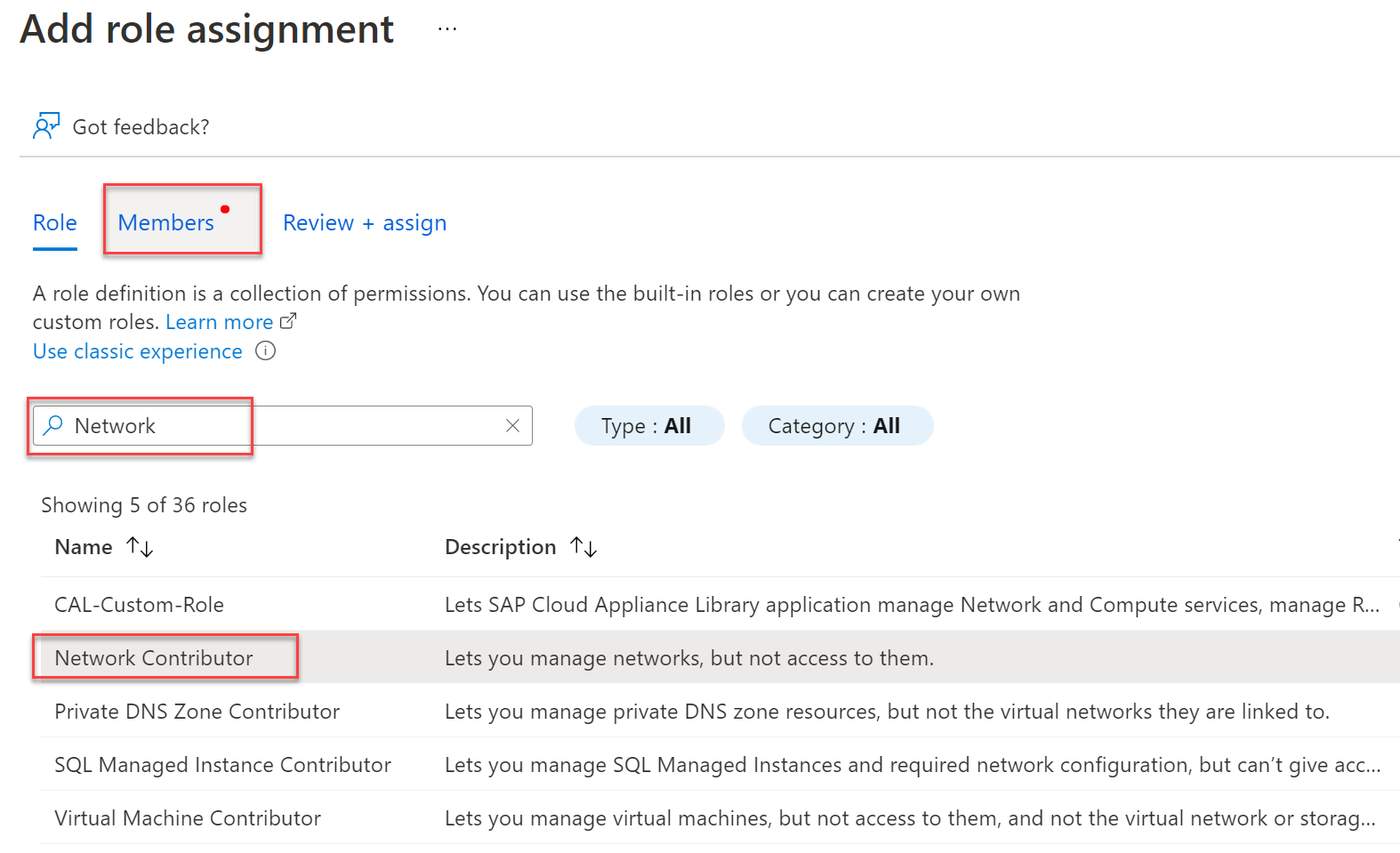Open the ellipsis more options menu
1400x853 pixels.
click(x=447, y=29)
